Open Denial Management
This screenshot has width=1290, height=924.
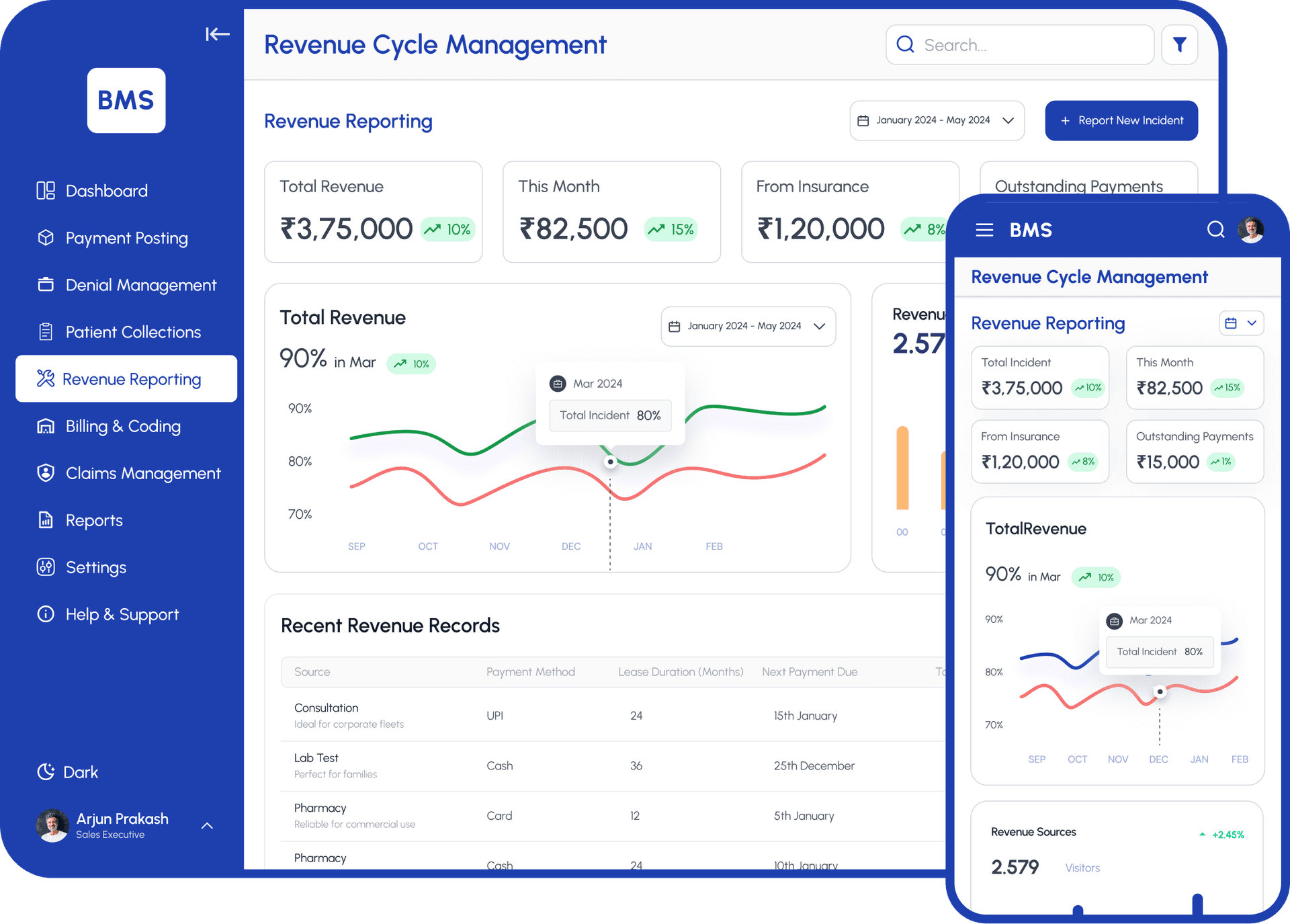tap(140, 285)
